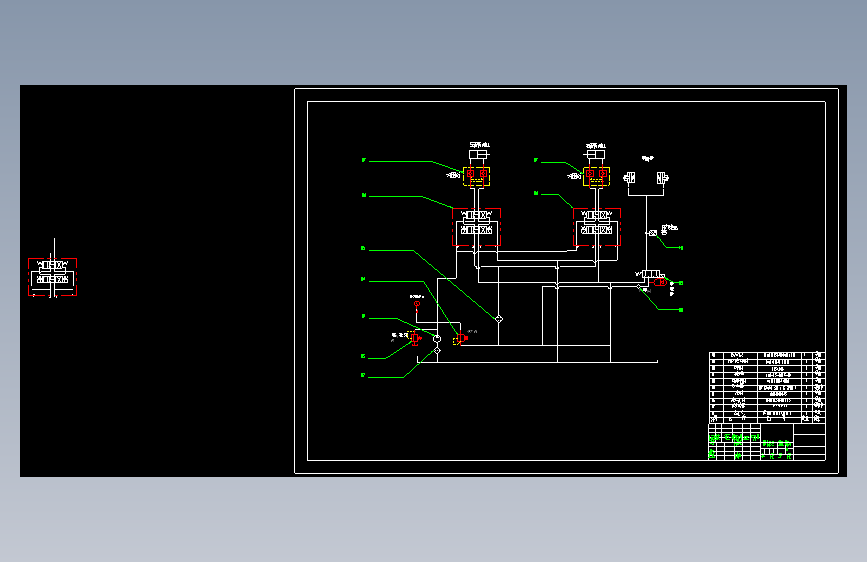867x562 pixels.
Task: Click the green text in the title block
Action: pyautogui.click(x=750, y=445)
